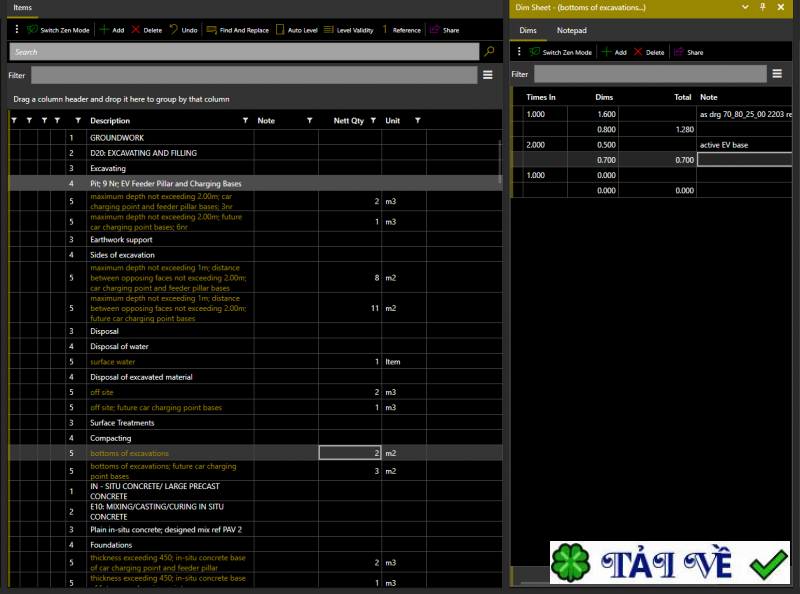Image resolution: width=800 pixels, height=594 pixels.
Task: Select the Pit; 9 Nr; EV Feeder Pillar row
Action: coord(255,184)
